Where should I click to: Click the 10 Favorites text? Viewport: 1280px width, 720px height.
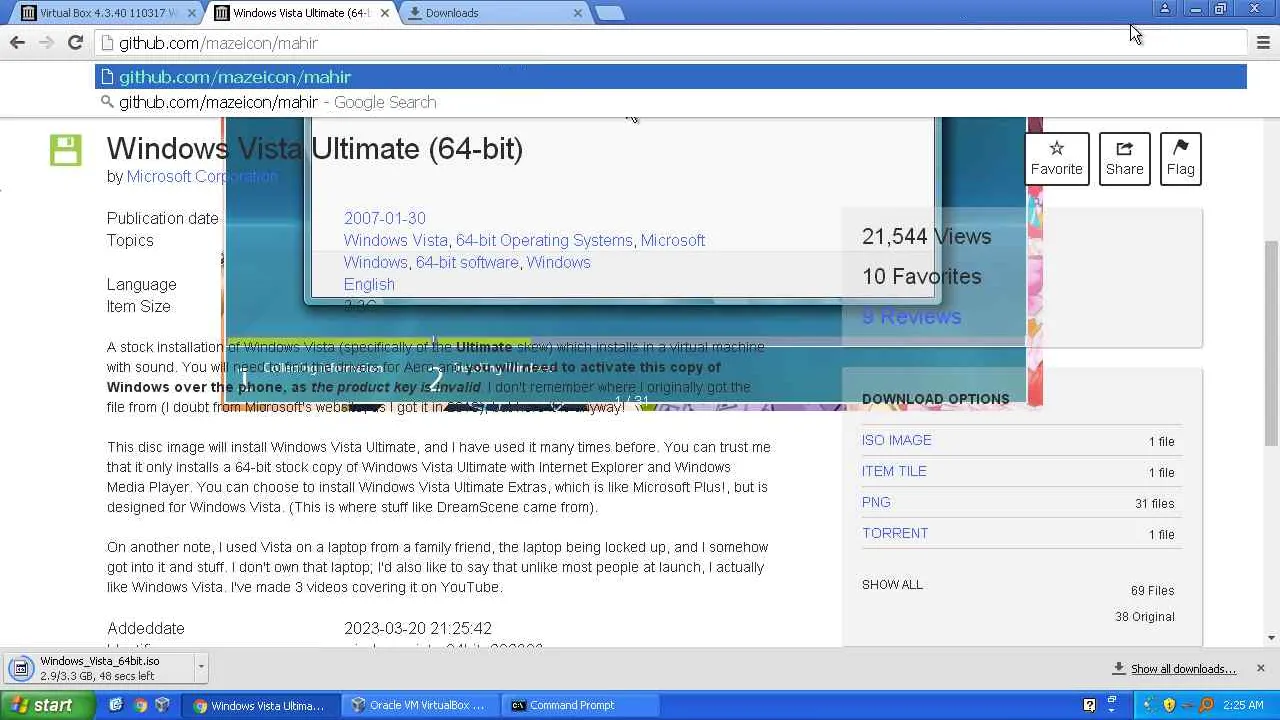922,276
